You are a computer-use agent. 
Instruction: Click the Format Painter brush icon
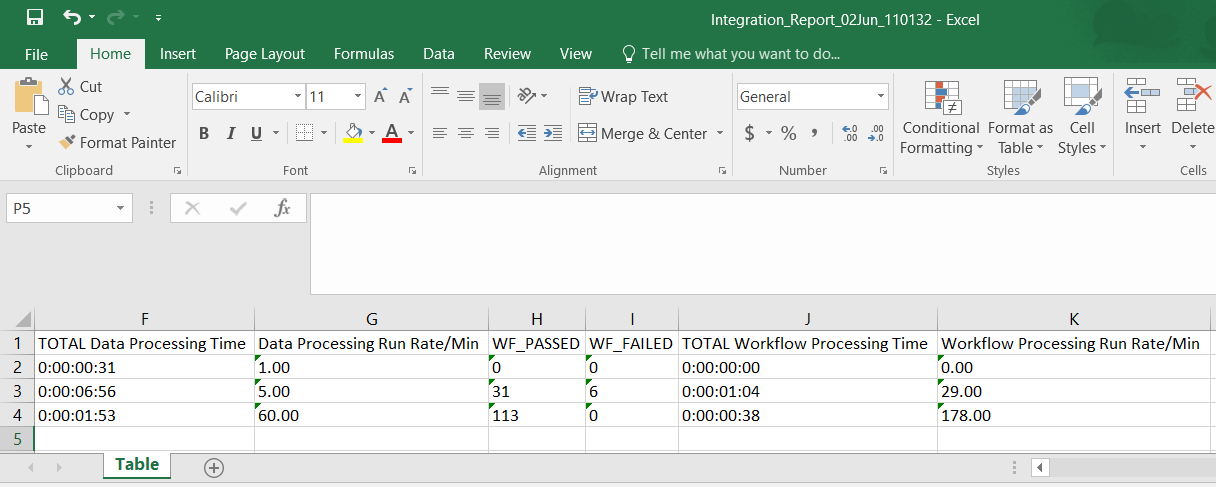(x=67, y=143)
